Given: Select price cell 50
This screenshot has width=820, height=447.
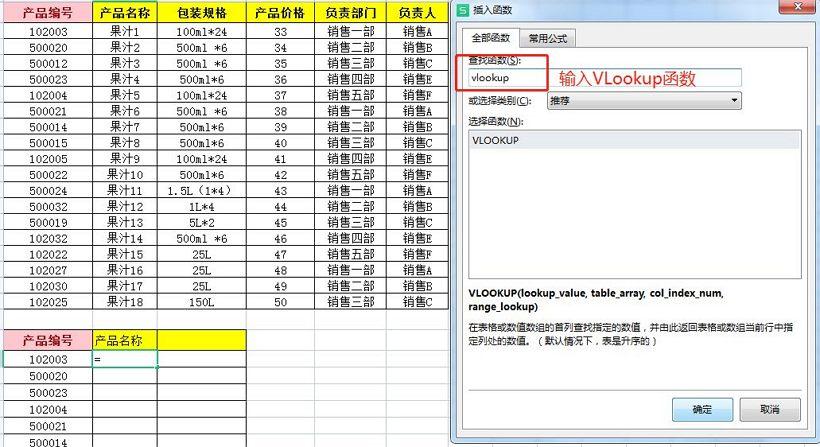Looking at the screenshot, I should [x=280, y=302].
